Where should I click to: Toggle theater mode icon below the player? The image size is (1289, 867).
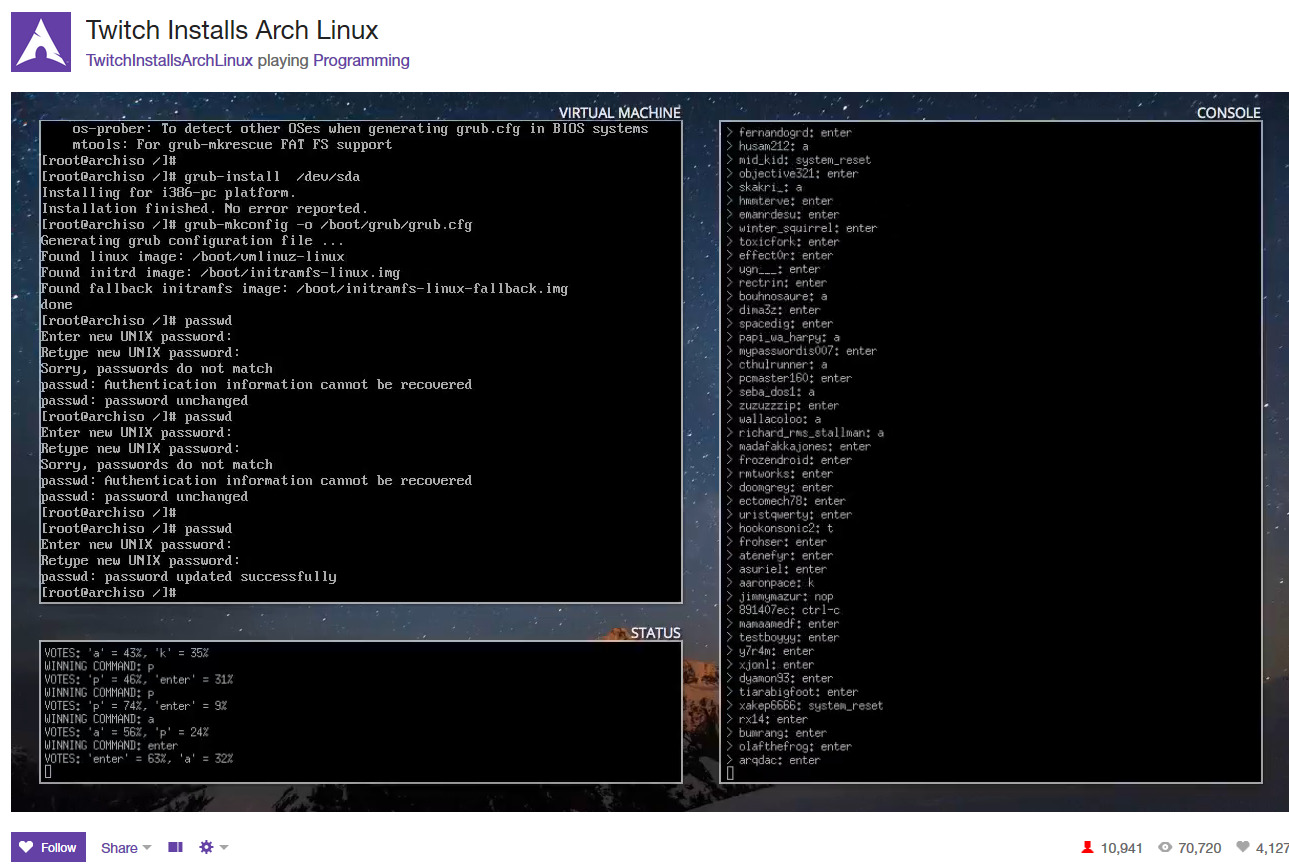[175, 847]
